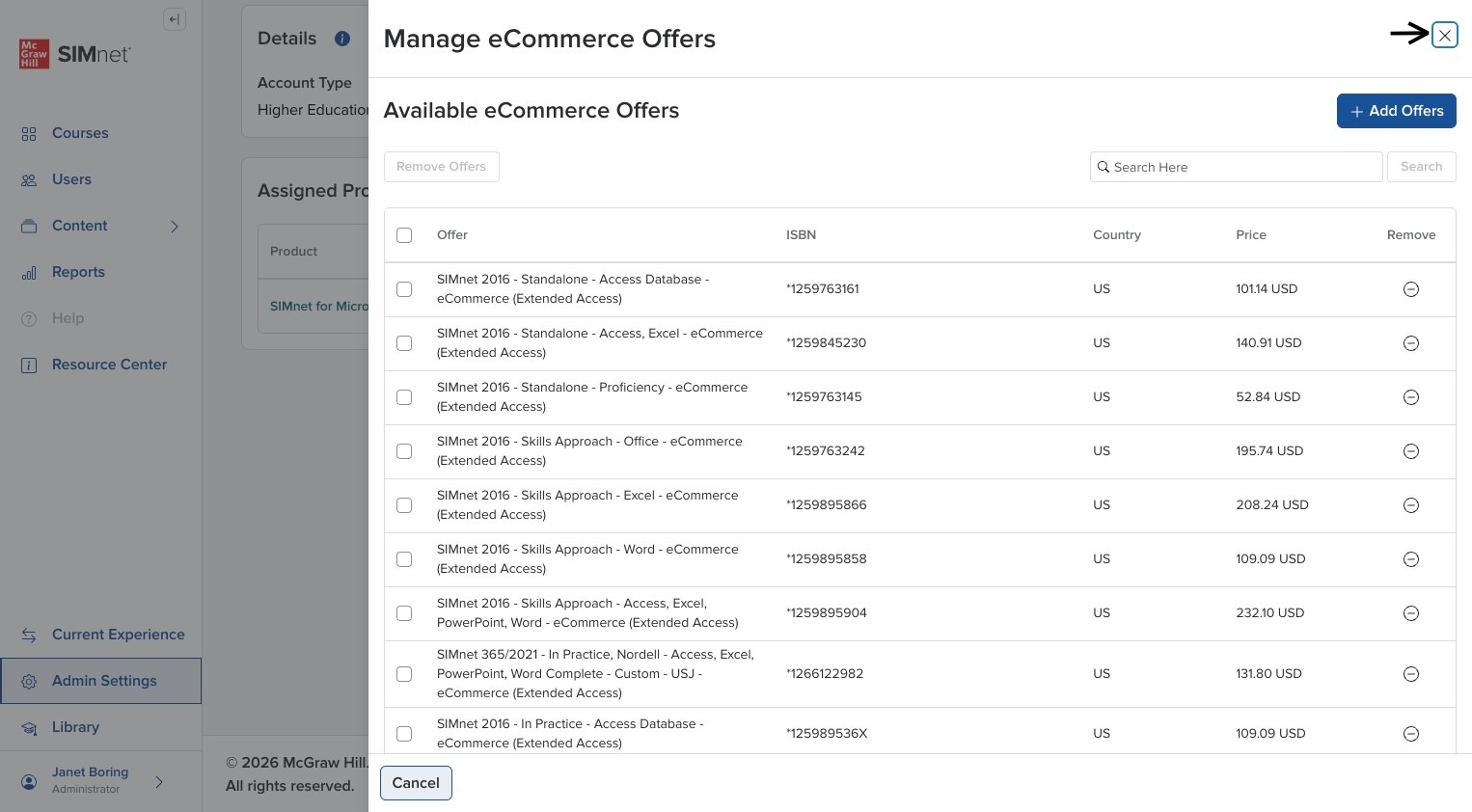
Task: Click the Cancel button
Action: (x=416, y=783)
